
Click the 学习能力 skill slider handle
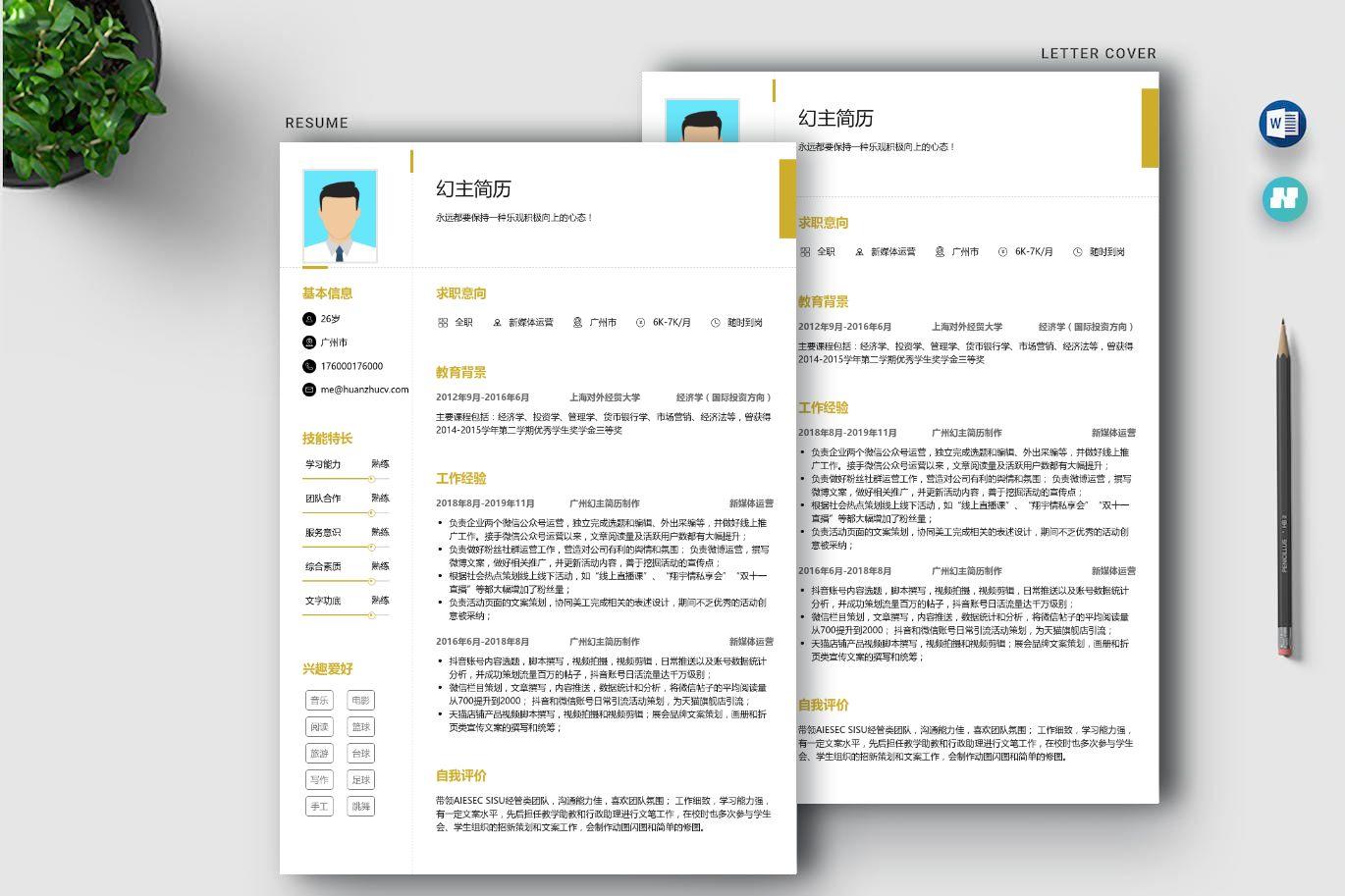coord(371,479)
